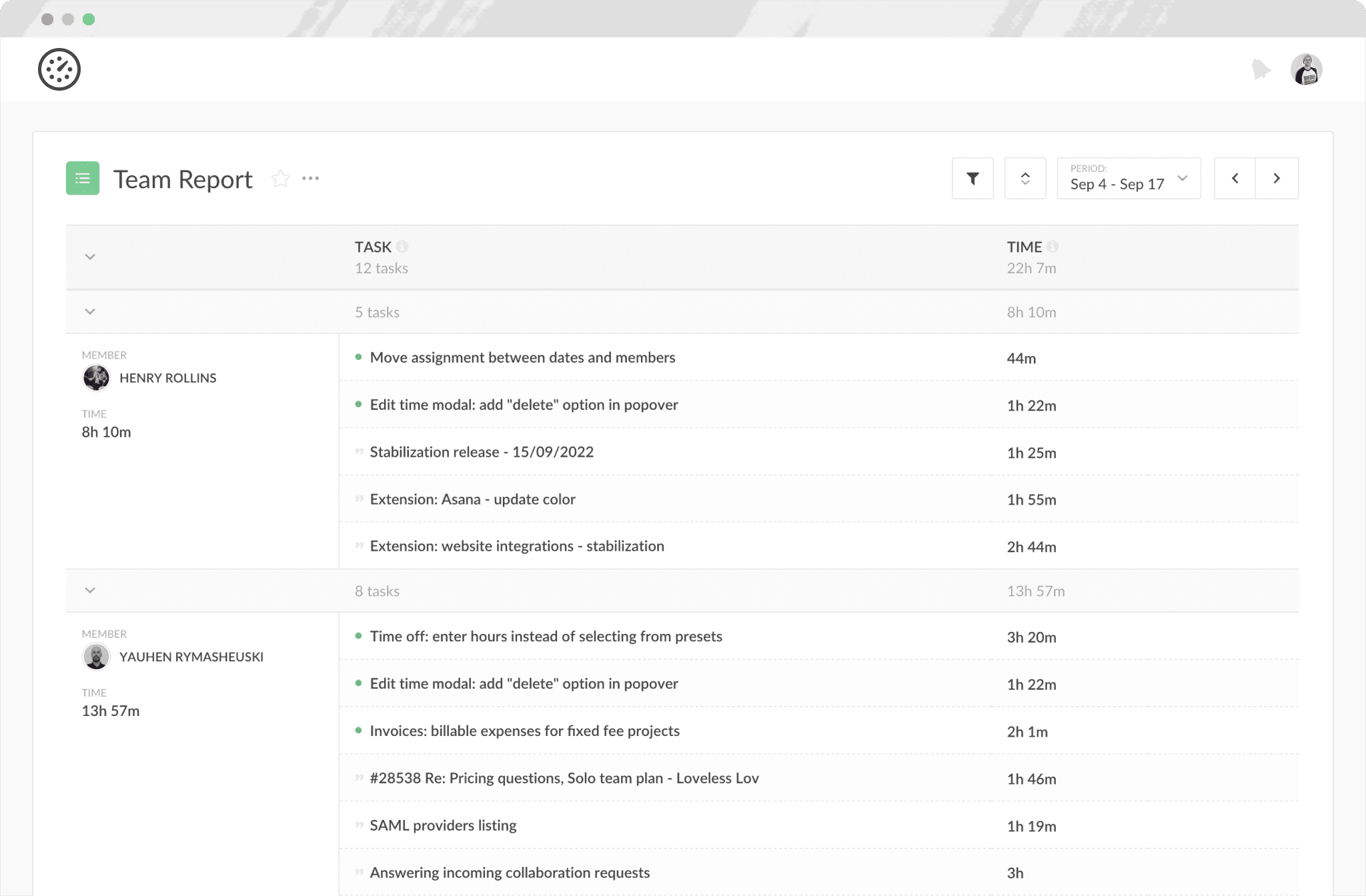Click the info icon beside TASK column
Screen dimensions: 1366x896
tap(402, 245)
